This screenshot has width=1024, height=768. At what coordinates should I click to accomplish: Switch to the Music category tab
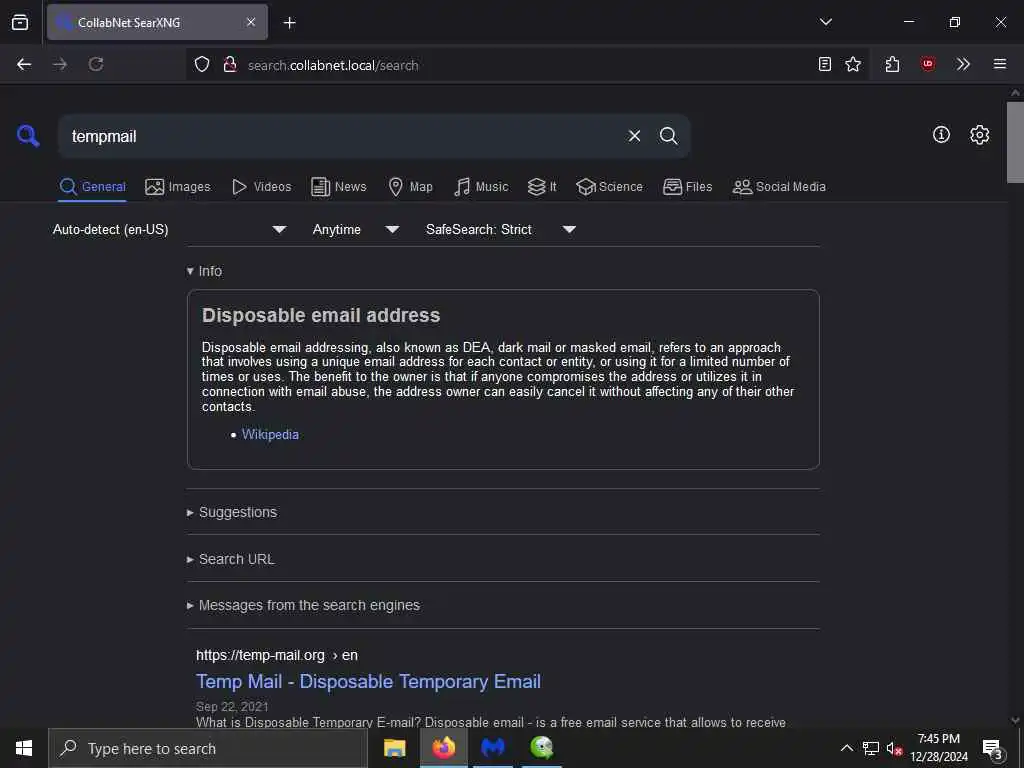click(x=481, y=187)
